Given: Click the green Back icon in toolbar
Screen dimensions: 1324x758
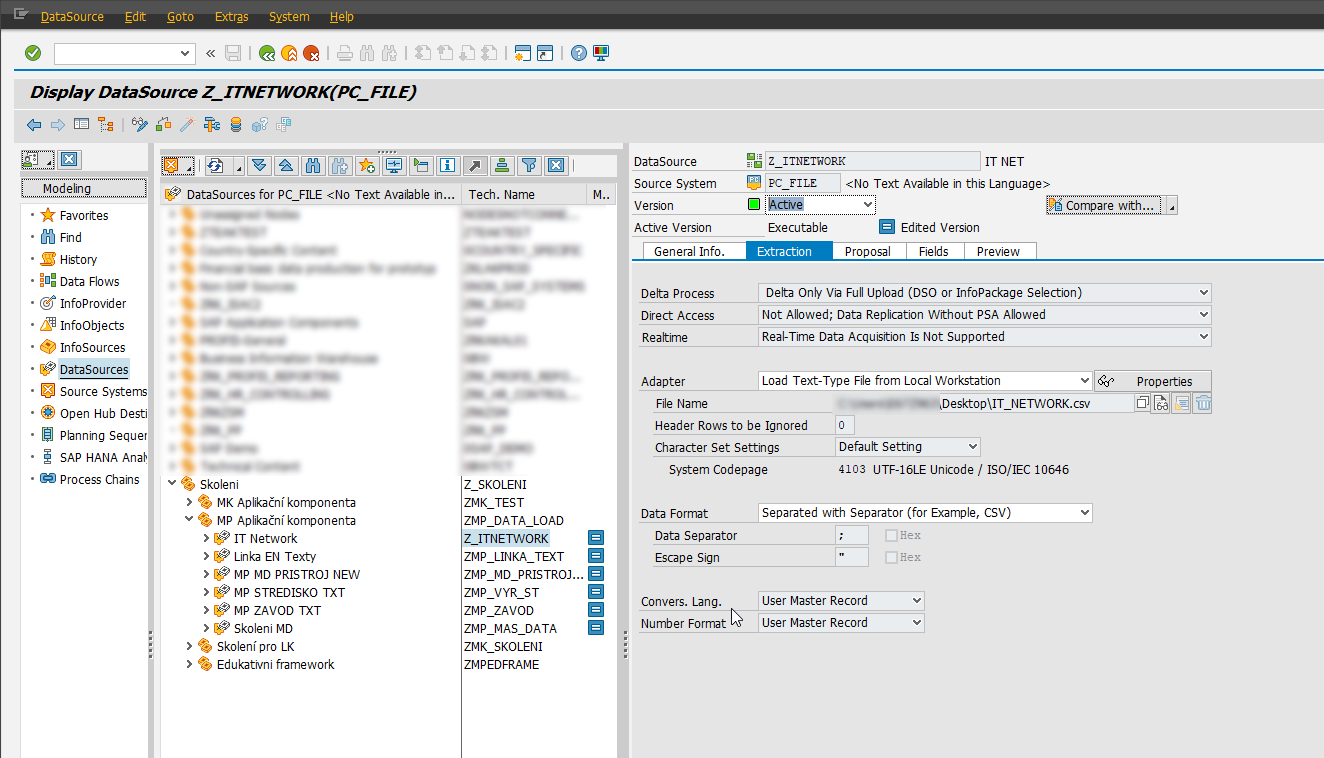Looking at the screenshot, I should pos(267,53).
